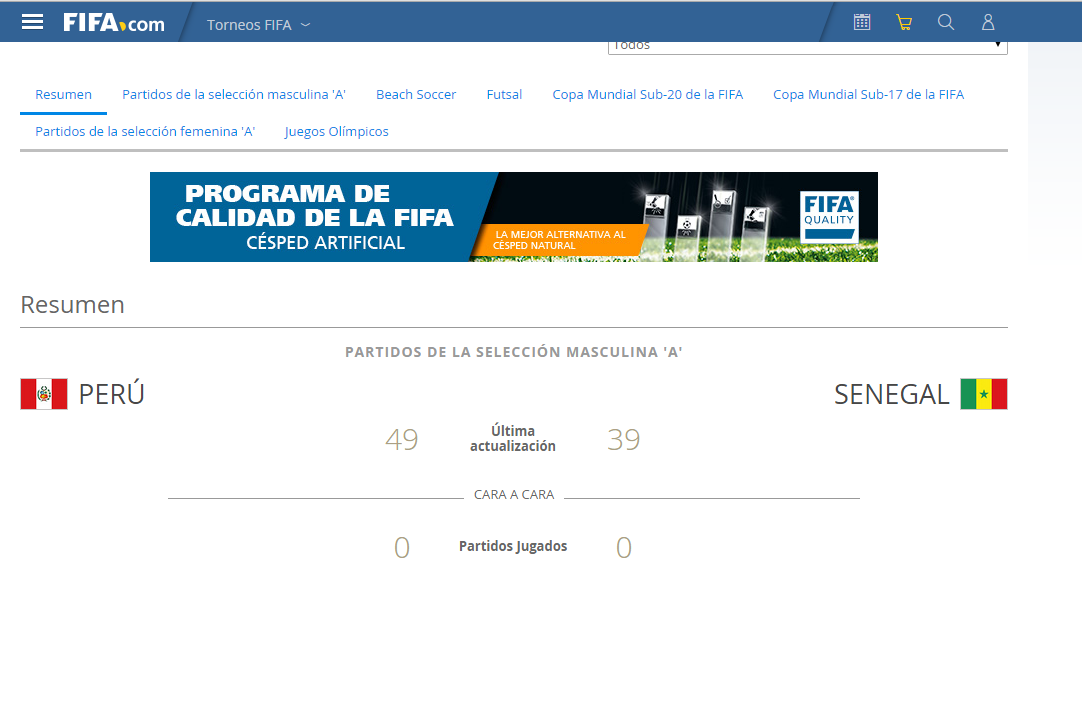Switch to Copa Mundial Sub-20 de la FIFA tab
The width and height of the screenshot is (1082, 706).
coord(648,95)
